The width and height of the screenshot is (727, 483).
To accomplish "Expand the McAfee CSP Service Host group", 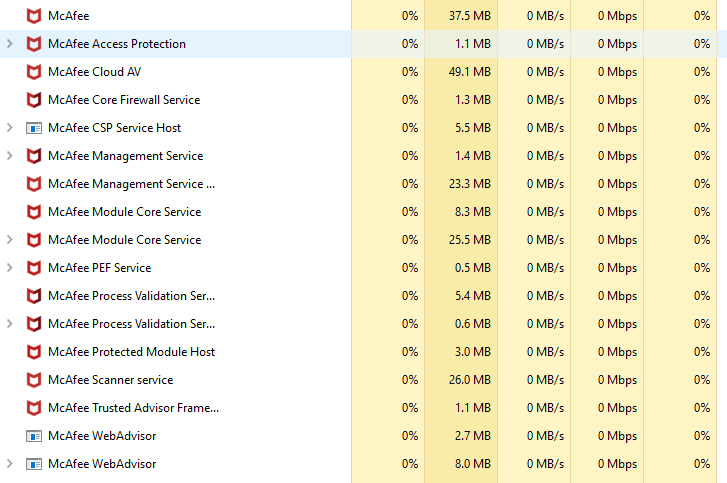I will 10,128.
